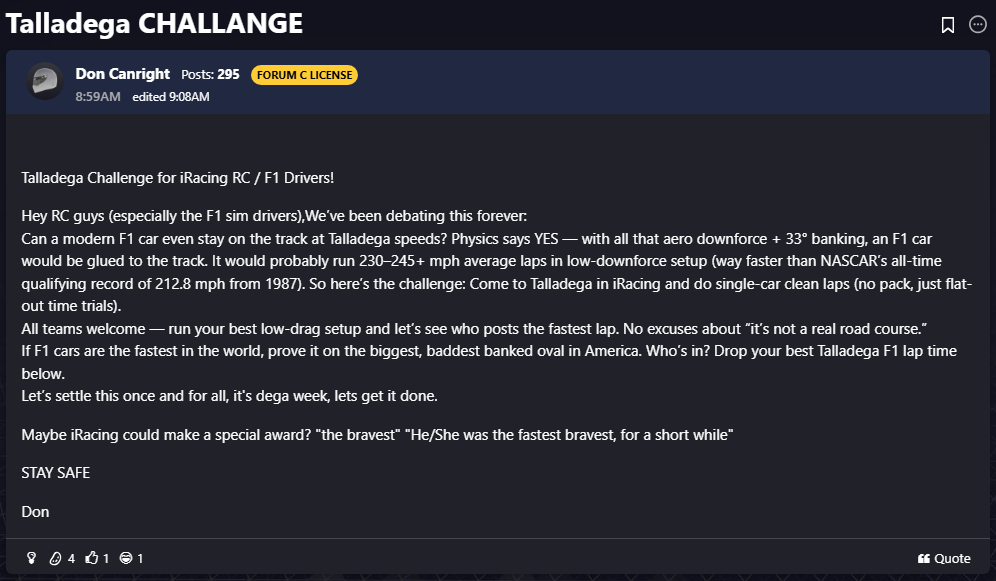Click the Don signature at post end

35,511
